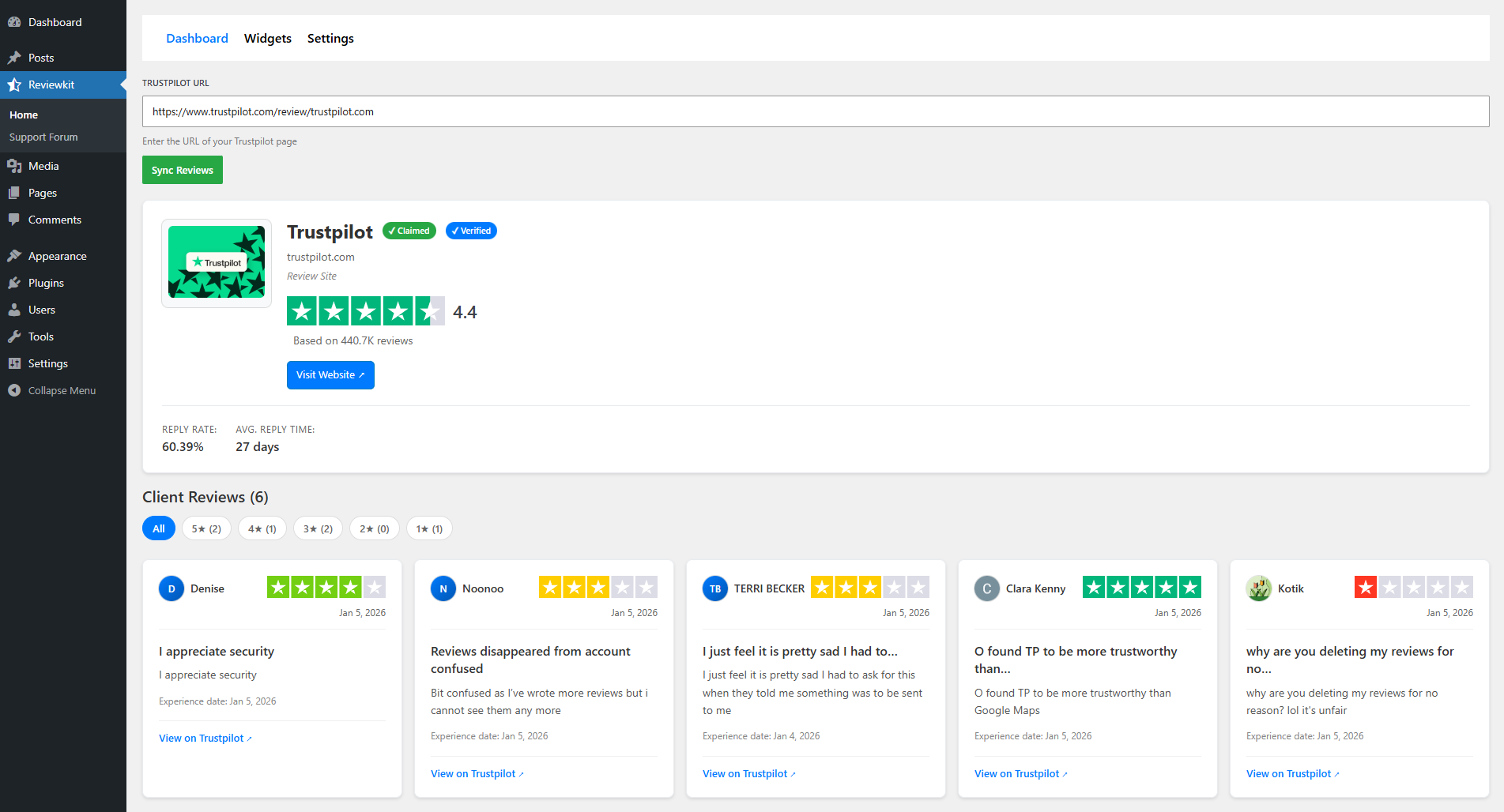Click the Trustpilot logo thumbnail

pyautogui.click(x=217, y=263)
